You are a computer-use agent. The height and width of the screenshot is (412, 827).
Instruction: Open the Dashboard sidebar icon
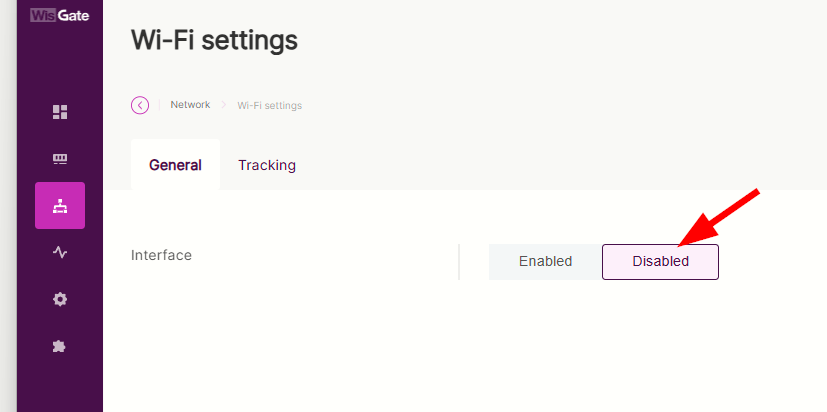coord(60,112)
